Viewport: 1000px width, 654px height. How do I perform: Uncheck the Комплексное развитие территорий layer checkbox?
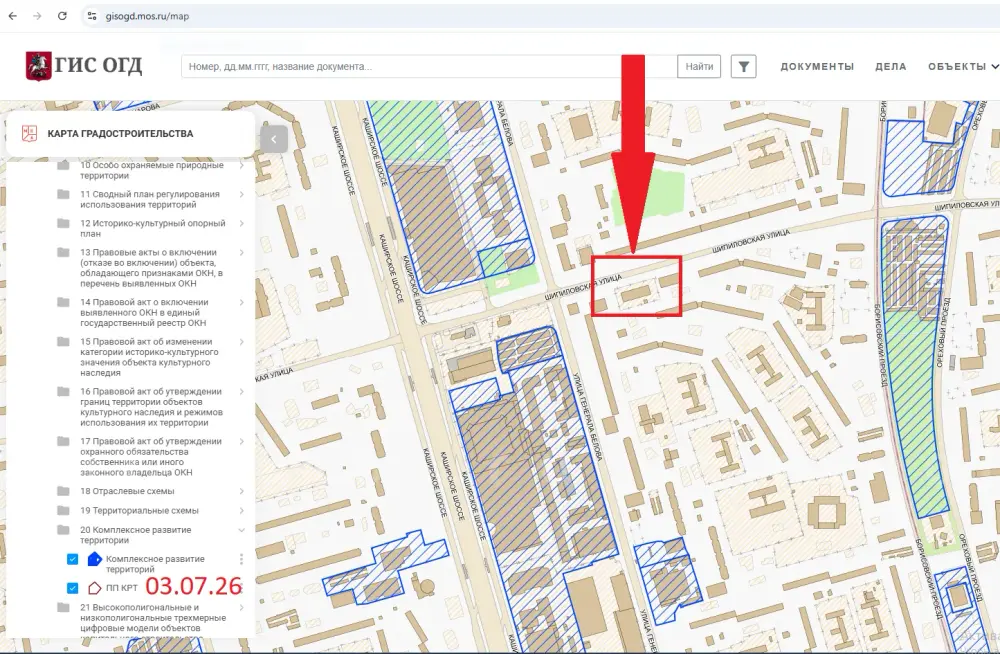coord(73,559)
